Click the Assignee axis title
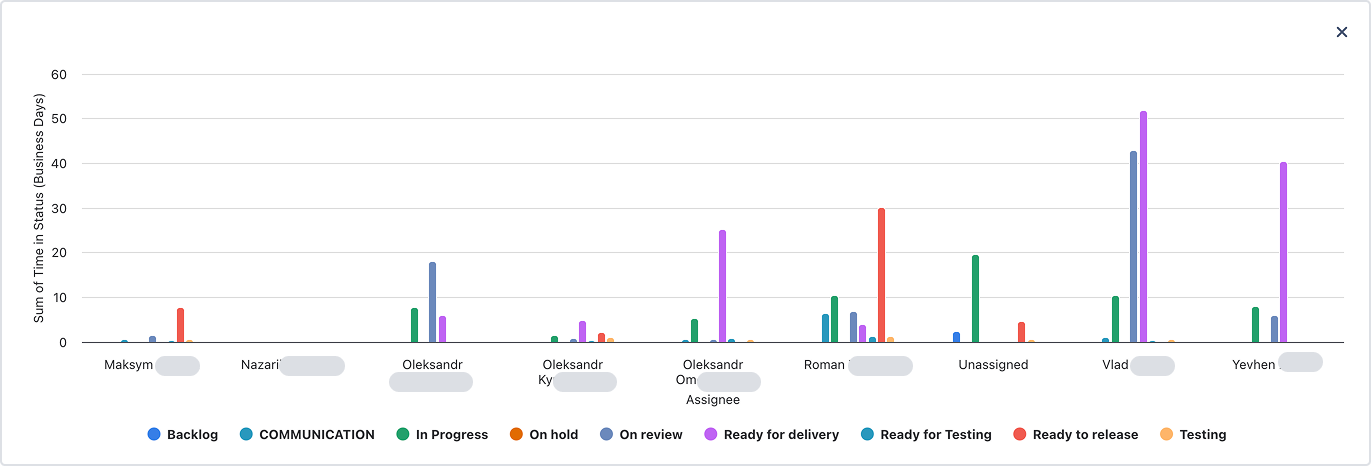This screenshot has width=1371, height=466. (x=713, y=400)
